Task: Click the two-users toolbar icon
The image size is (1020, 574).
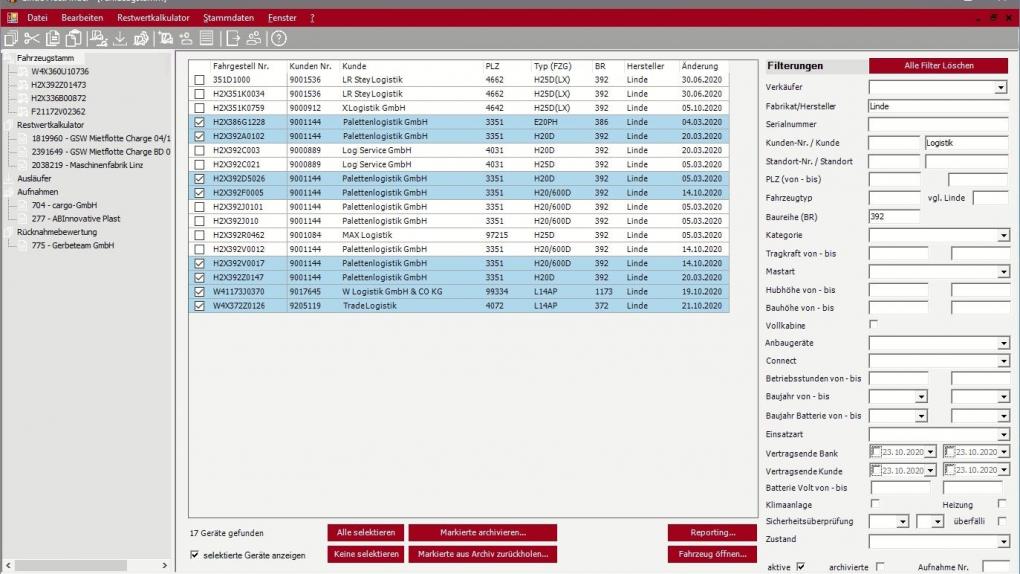Action: coord(255,38)
